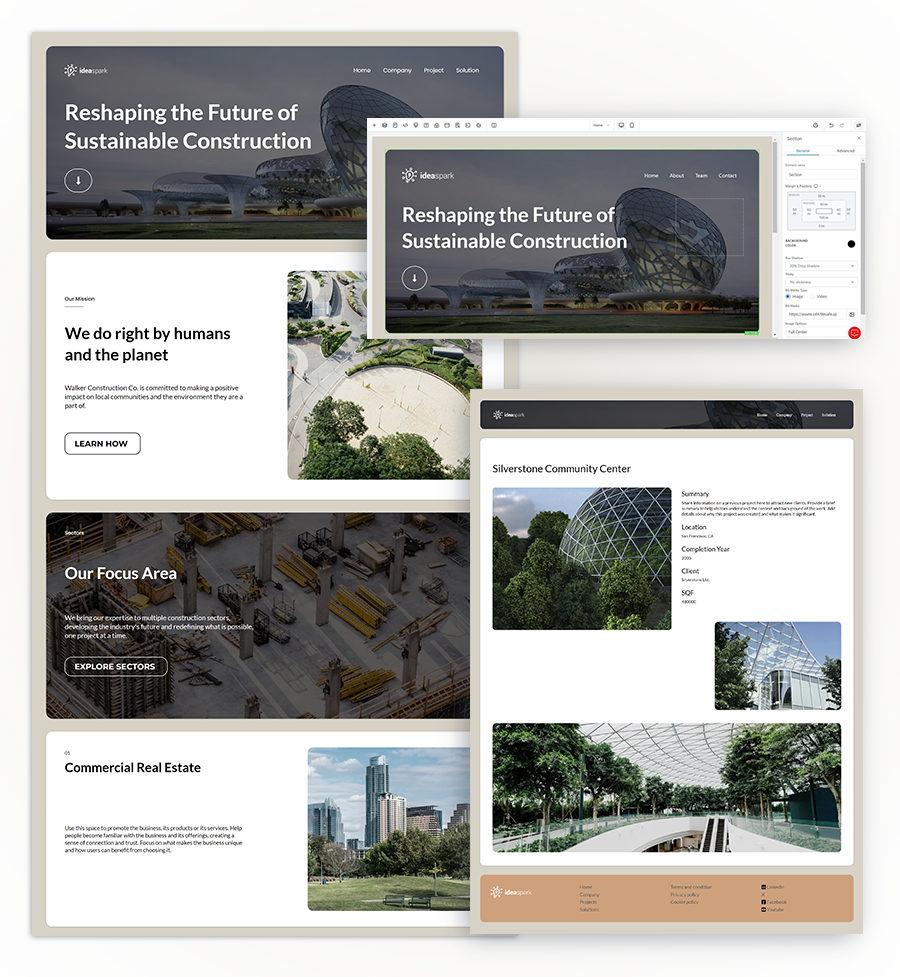Viewport: 900px width, 977px height.
Task: Click the LEARN HOW button
Action: 102,444
